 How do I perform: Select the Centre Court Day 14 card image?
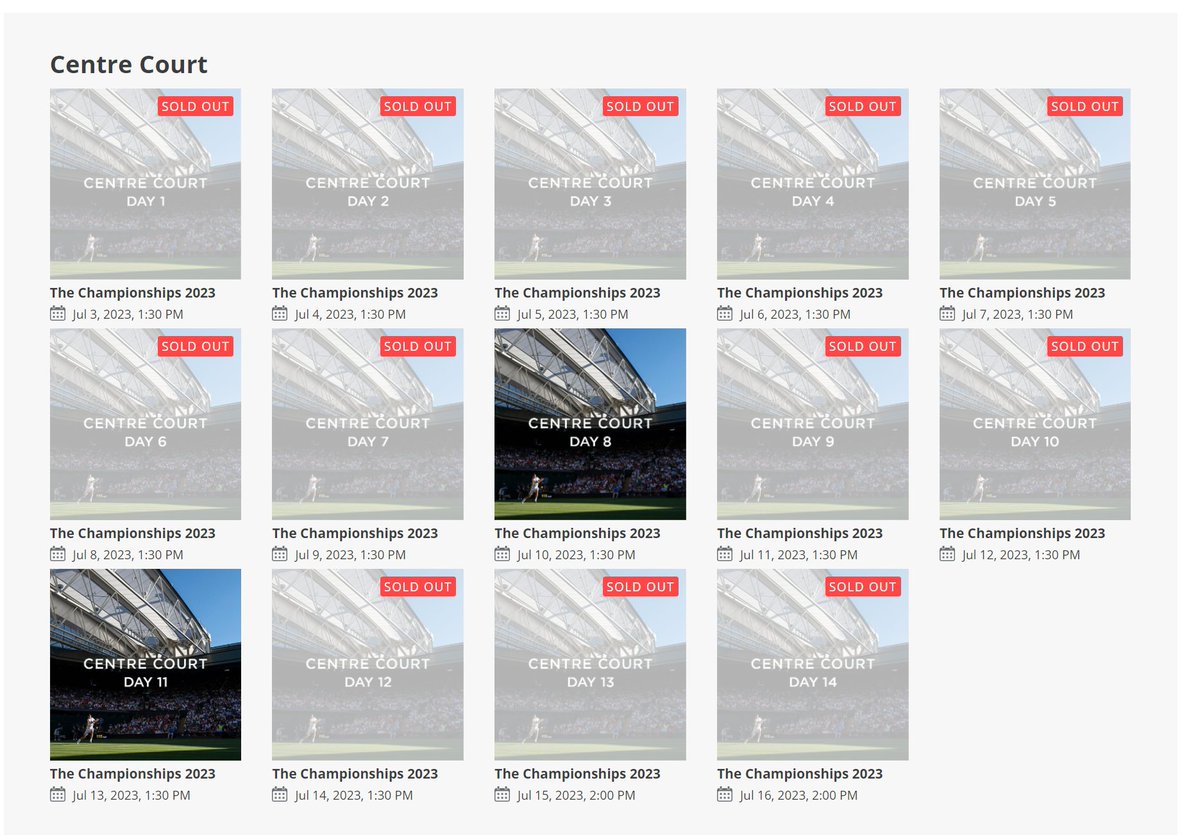[812, 664]
